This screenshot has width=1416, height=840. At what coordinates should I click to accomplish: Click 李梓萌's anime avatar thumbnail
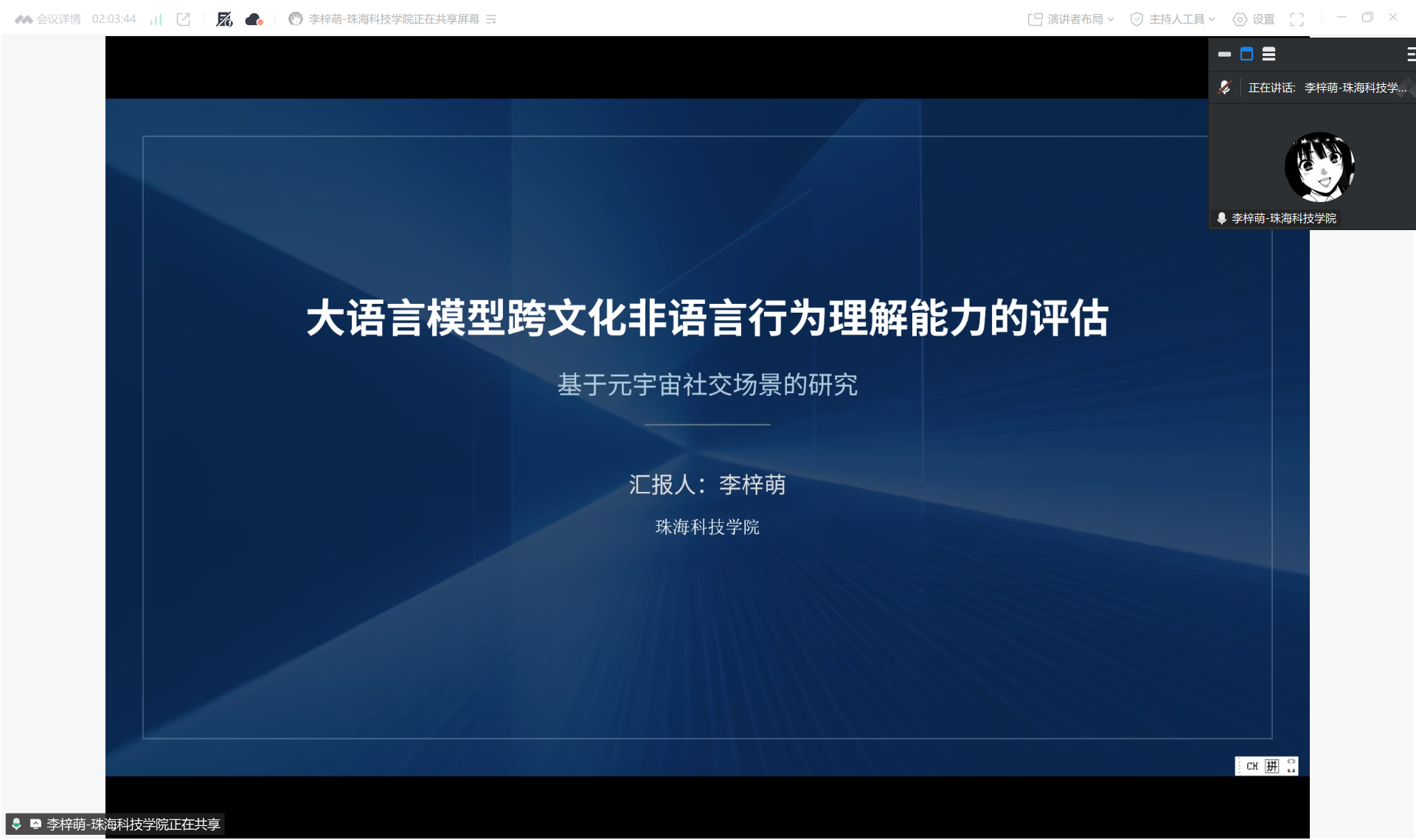click(1319, 167)
